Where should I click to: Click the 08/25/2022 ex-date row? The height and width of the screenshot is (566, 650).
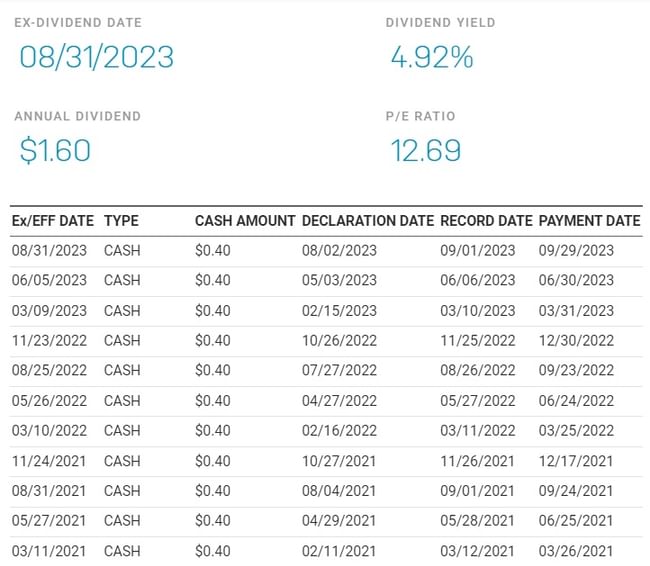tap(48, 370)
